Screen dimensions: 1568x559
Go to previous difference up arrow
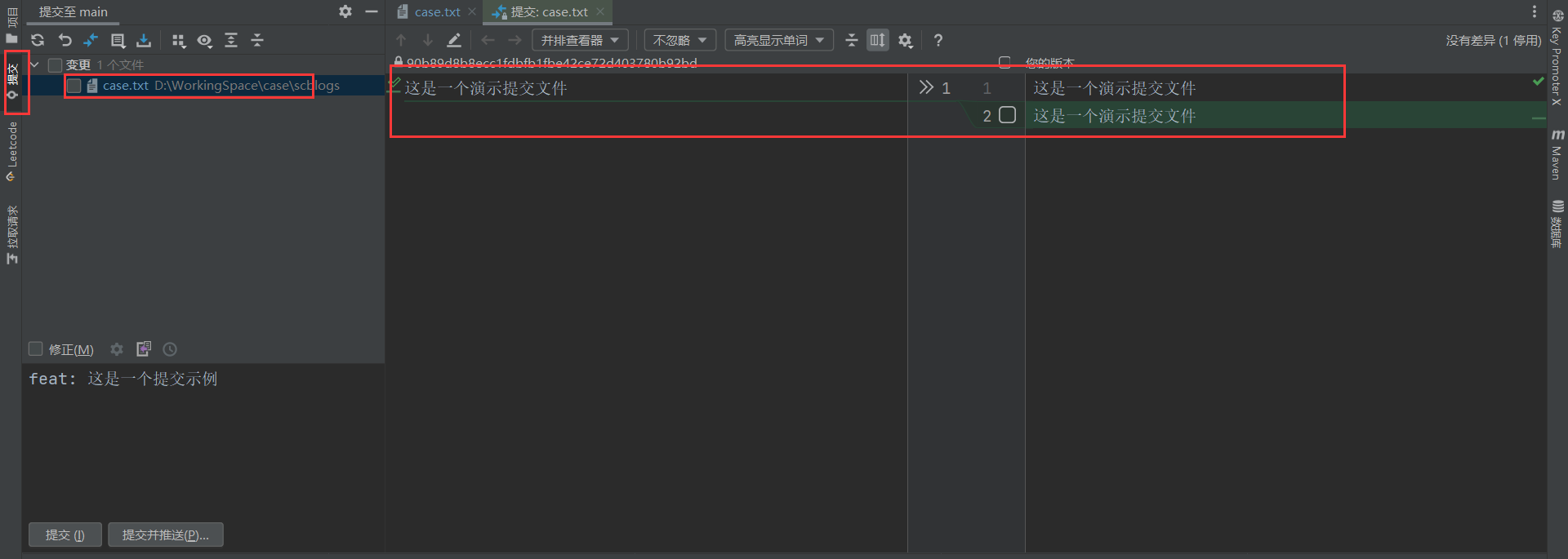pyautogui.click(x=401, y=40)
